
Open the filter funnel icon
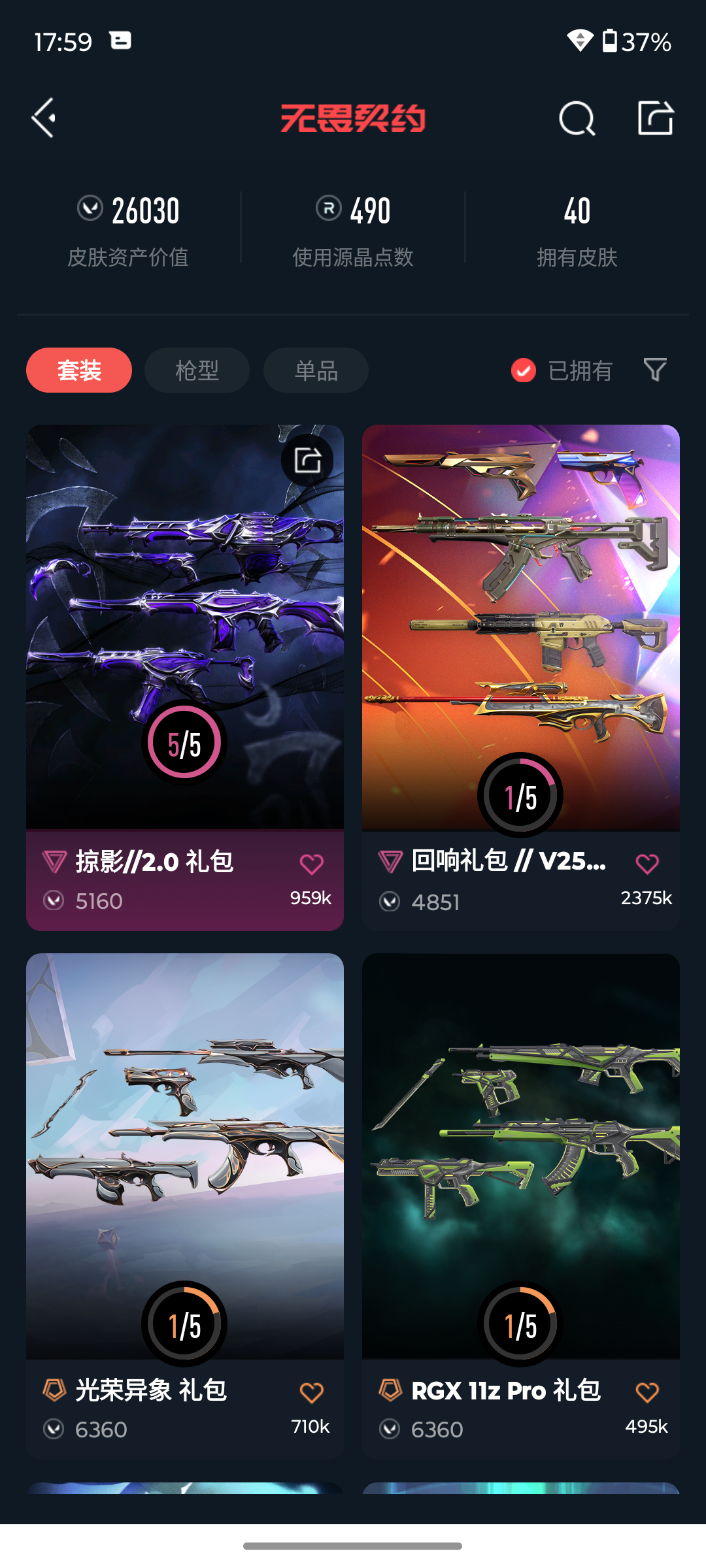pos(655,370)
